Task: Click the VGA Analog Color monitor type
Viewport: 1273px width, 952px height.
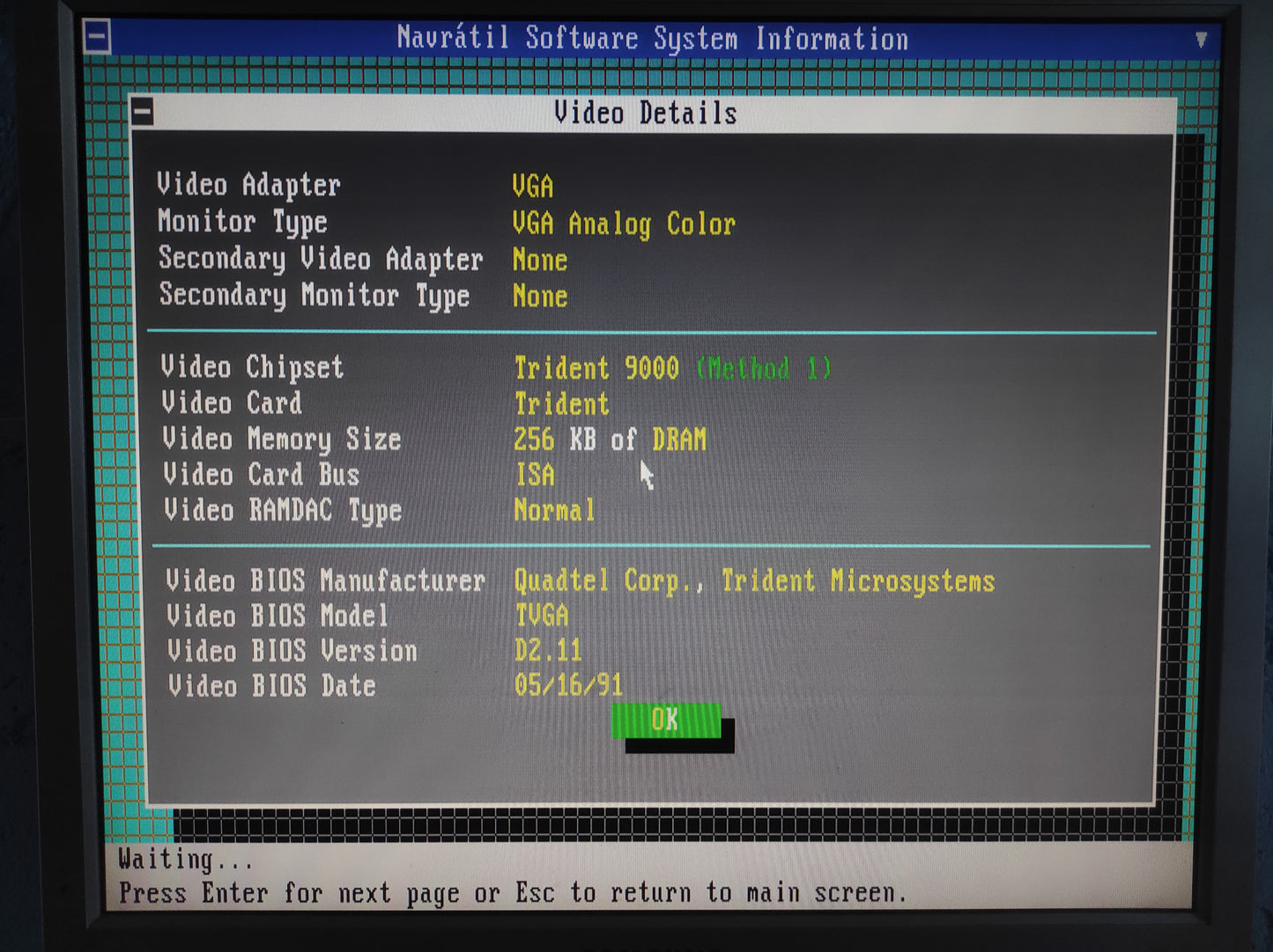Action: 623,224
